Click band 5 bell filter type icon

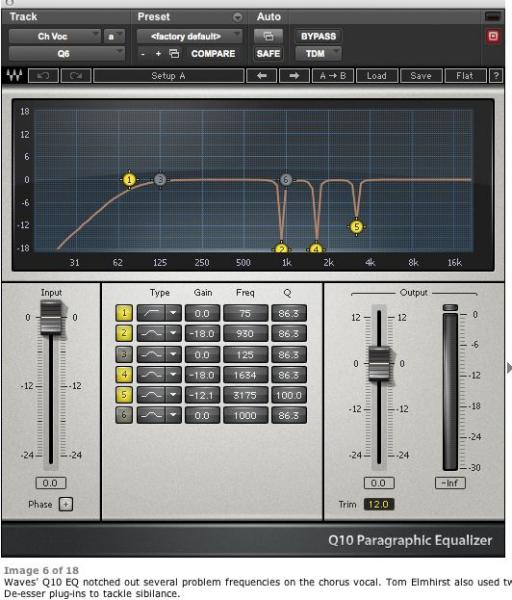pos(151,395)
